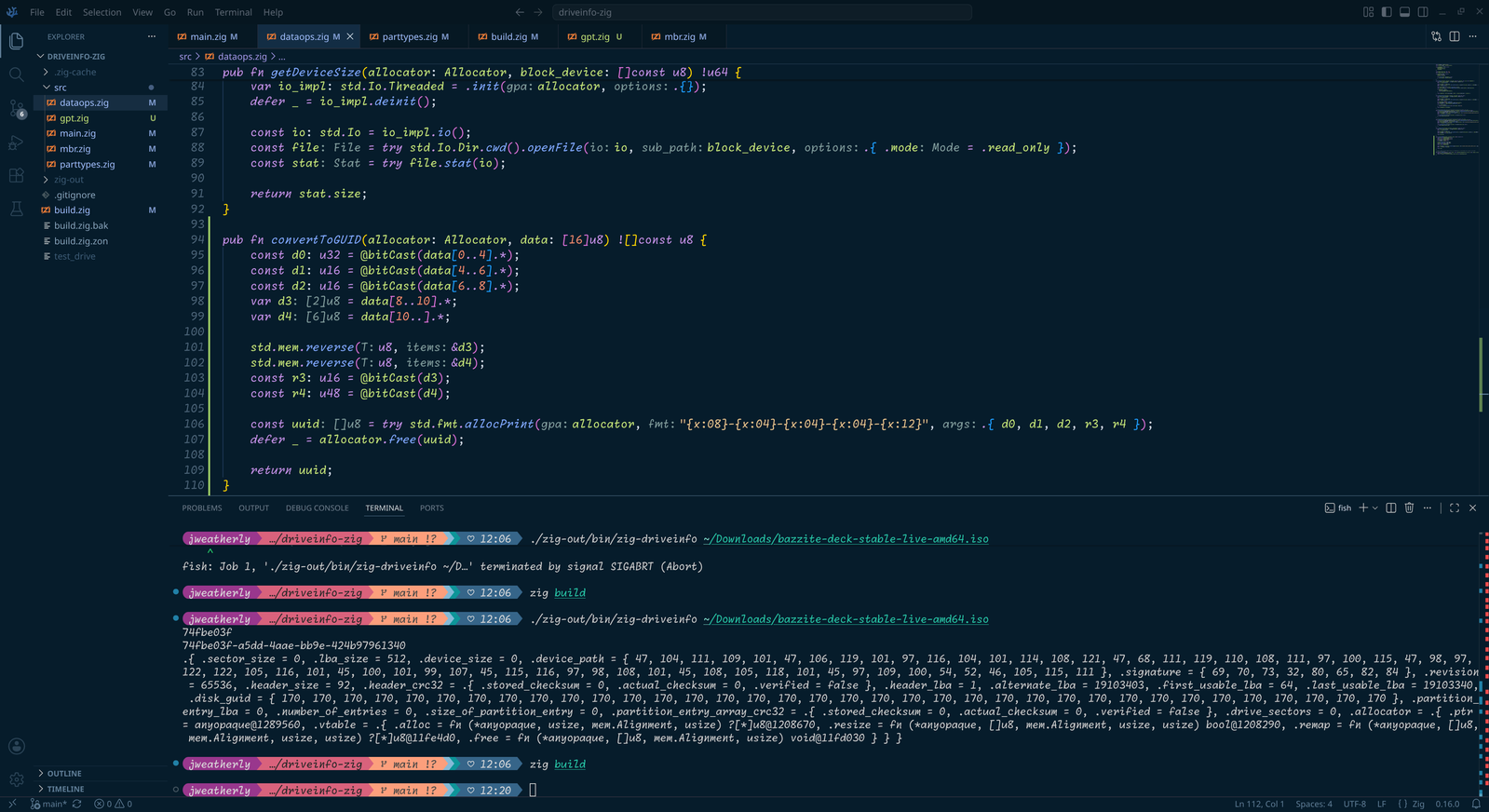
Task: Create a new terminal with plus icon
Action: [1363, 507]
